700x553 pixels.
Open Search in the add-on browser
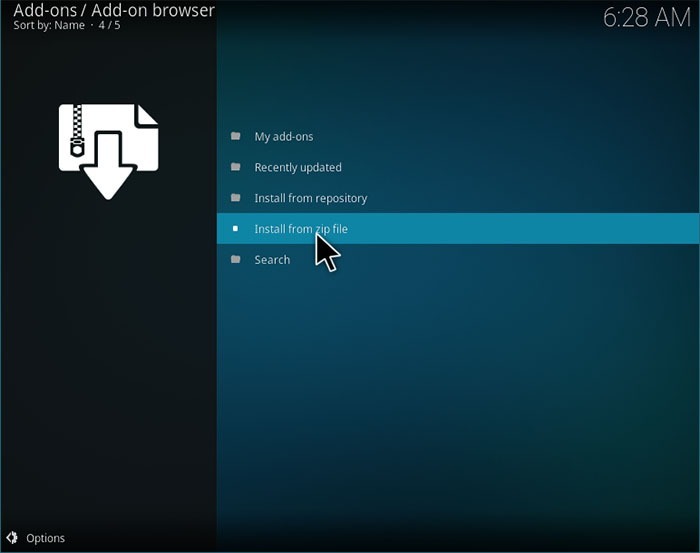coord(272,259)
